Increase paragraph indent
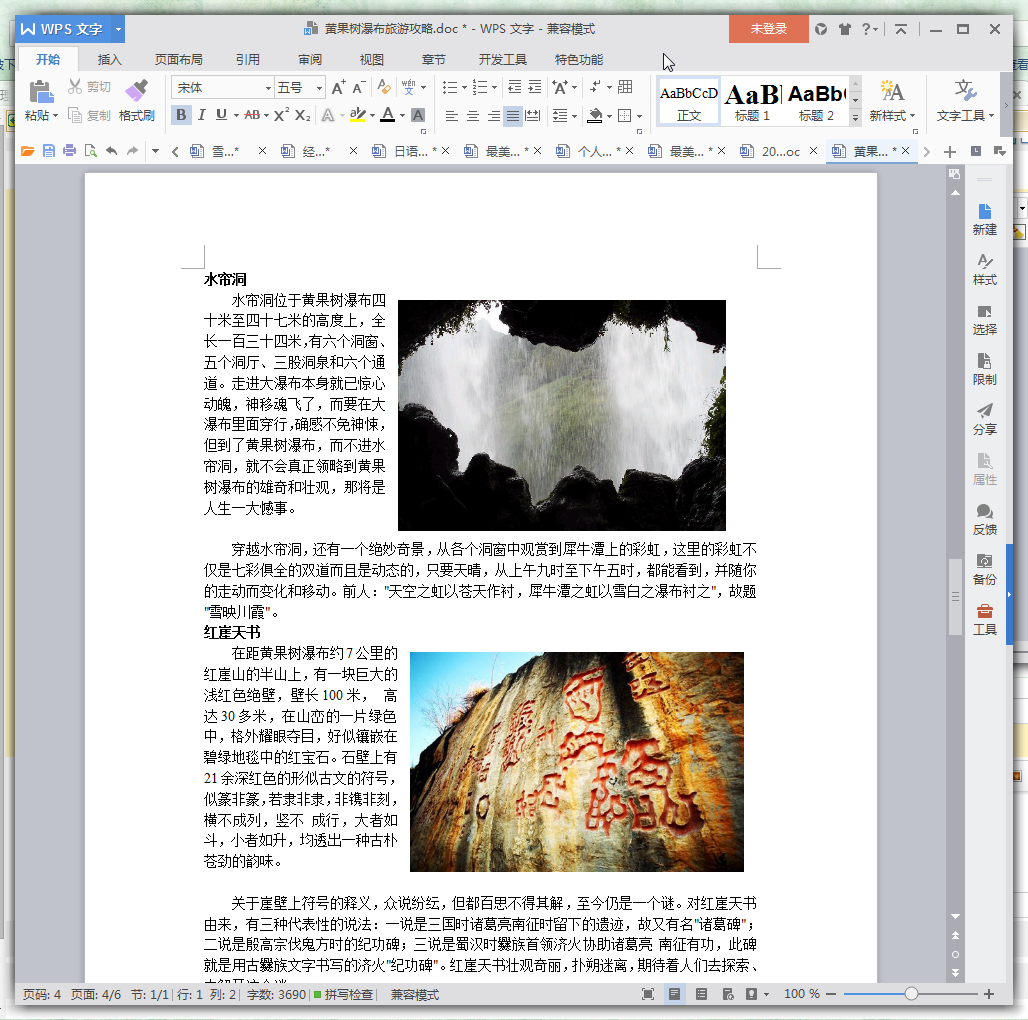The height and width of the screenshot is (1020, 1028). [535, 87]
